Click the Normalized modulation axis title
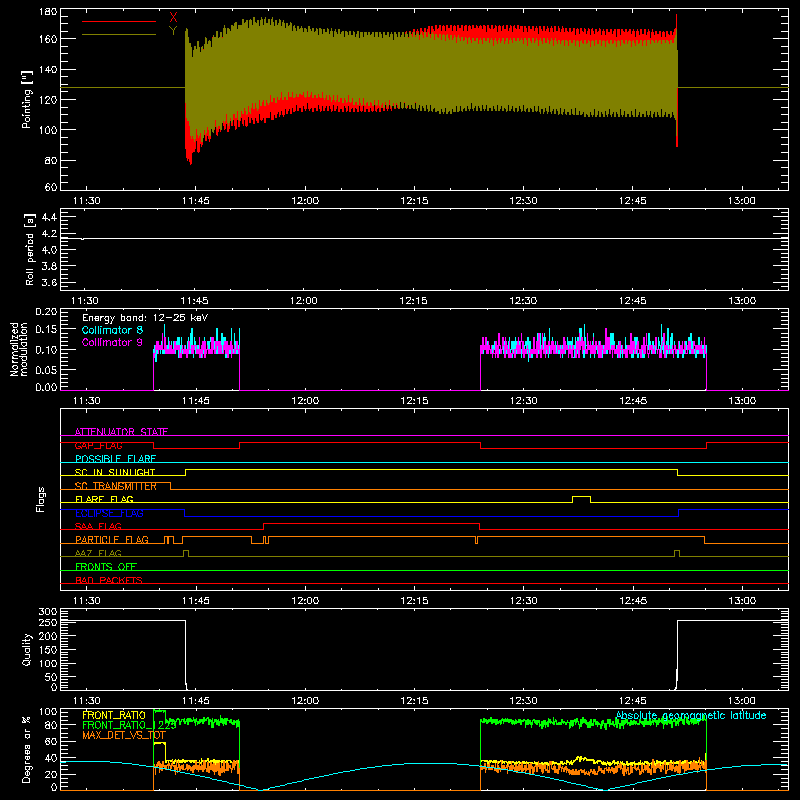 pyautogui.click(x=19, y=349)
